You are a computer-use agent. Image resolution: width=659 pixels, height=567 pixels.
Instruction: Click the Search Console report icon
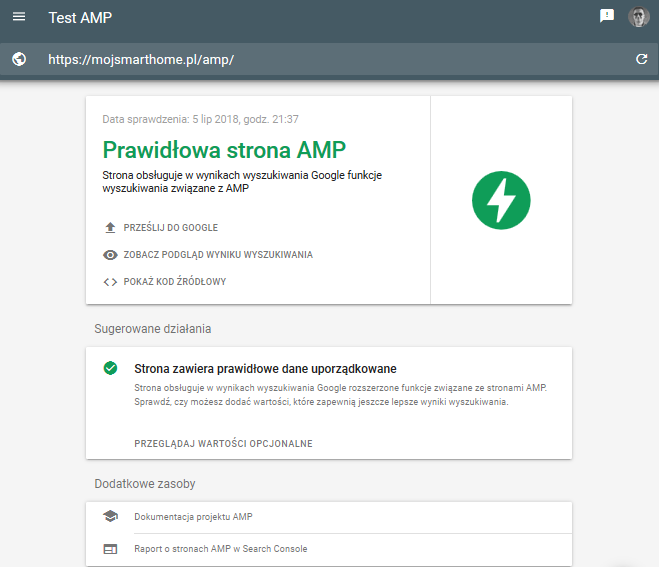point(110,549)
